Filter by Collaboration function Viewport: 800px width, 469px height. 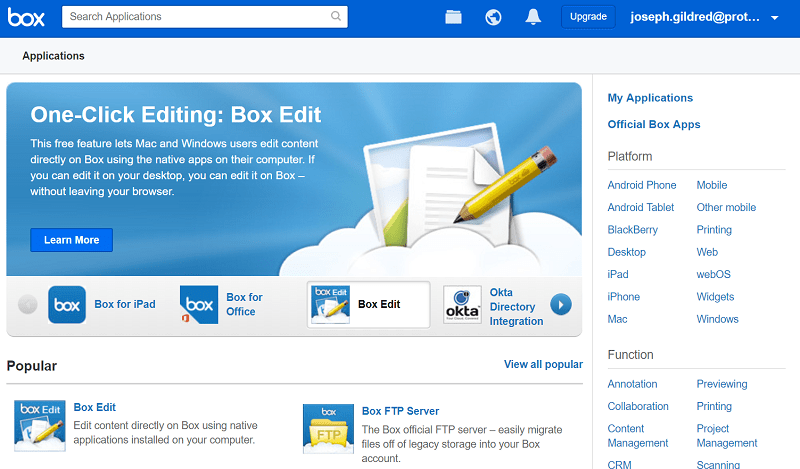tap(638, 407)
